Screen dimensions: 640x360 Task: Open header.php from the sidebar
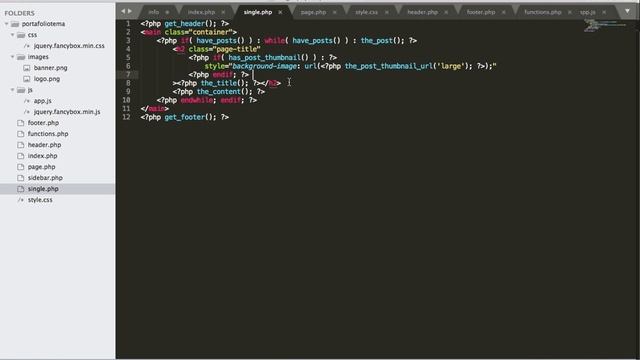point(44,145)
